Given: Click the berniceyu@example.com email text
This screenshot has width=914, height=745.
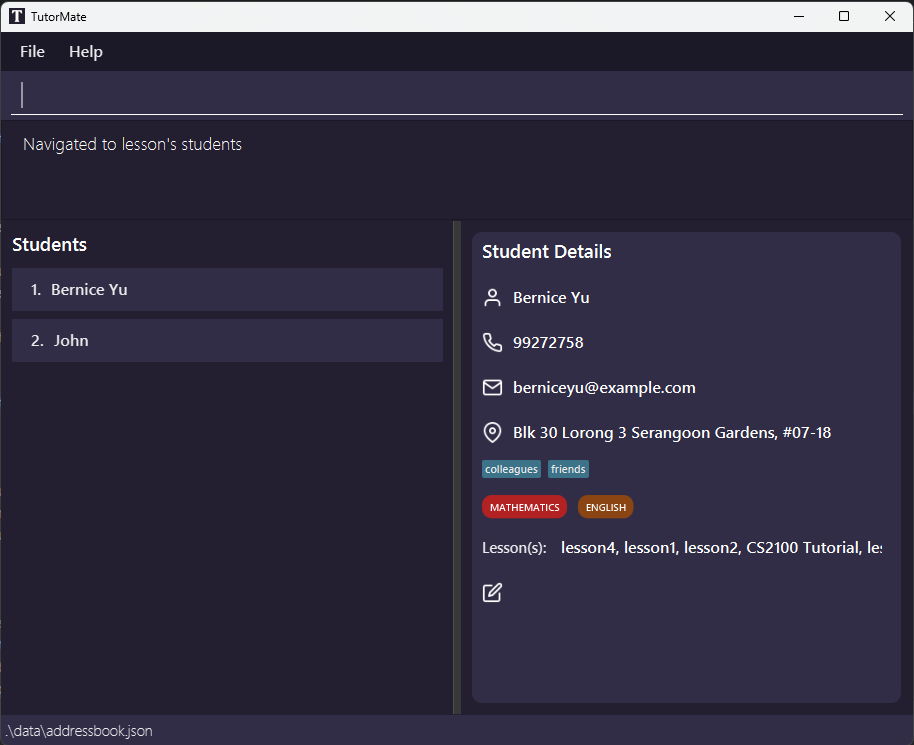Looking at the screenshot, I should coord(604,388).
